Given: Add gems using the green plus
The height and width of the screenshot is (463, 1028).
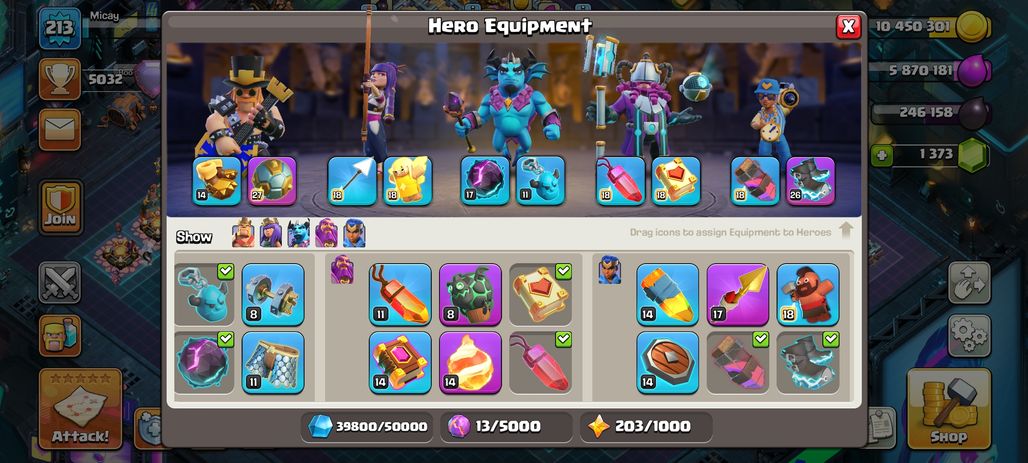Looking at the screenshot, I should [x=882, y=155].
